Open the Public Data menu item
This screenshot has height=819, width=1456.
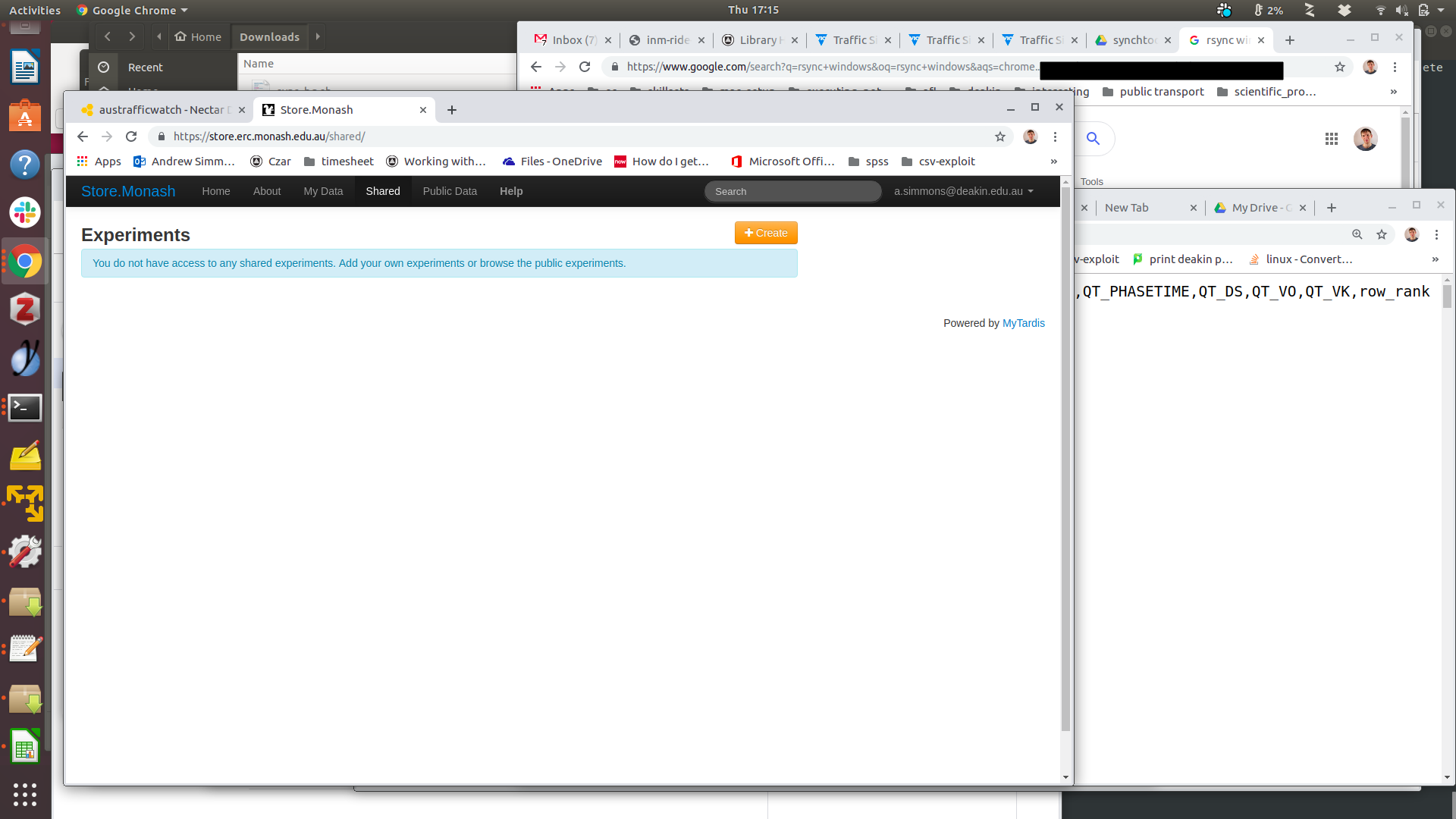point(450,191)
